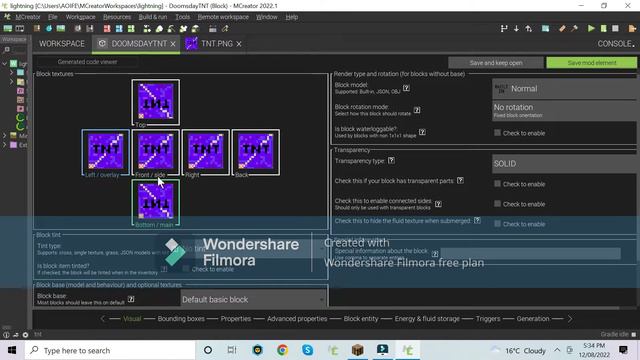Click the Windows Start button

coord(12,350)
